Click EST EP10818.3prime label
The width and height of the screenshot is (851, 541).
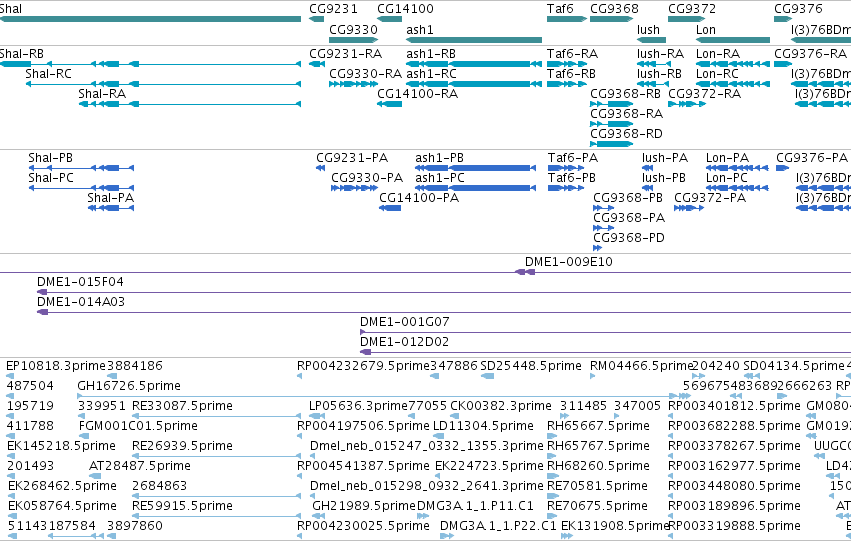pyautogui.click(x=56, y=366)
